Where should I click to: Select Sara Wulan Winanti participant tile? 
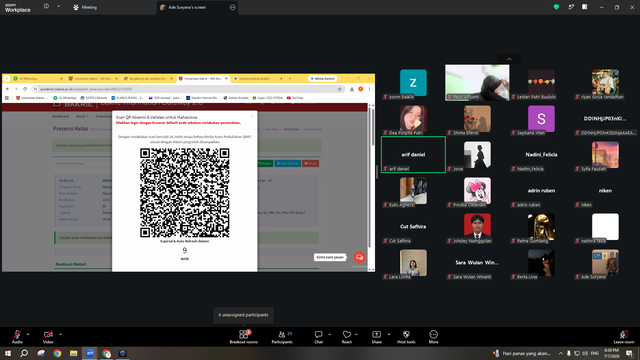[x=477, y=262]
